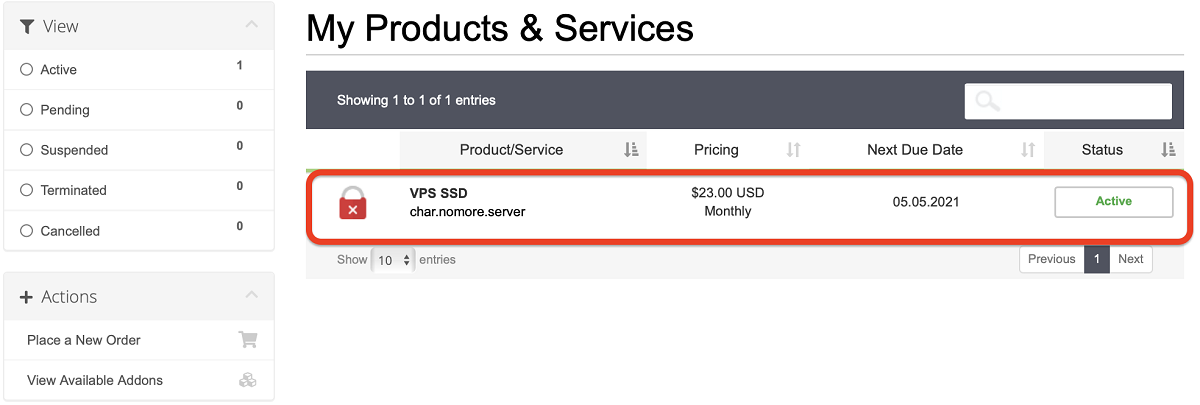Focus the table search field

[x=1080, y=101]
